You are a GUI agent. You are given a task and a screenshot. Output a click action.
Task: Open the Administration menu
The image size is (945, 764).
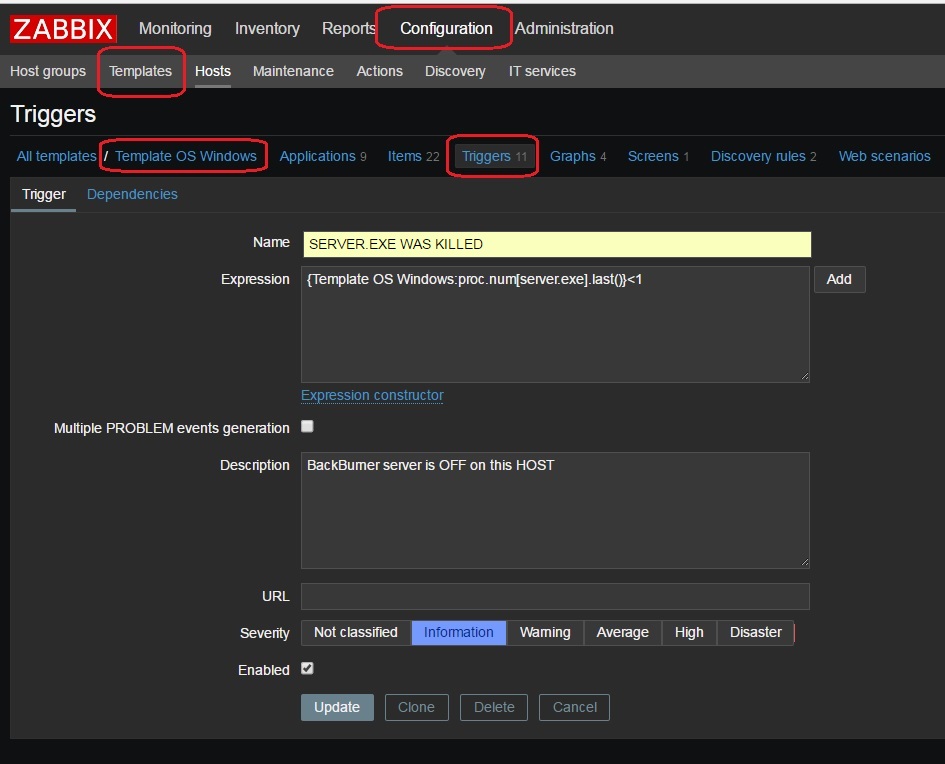point(564,28)
